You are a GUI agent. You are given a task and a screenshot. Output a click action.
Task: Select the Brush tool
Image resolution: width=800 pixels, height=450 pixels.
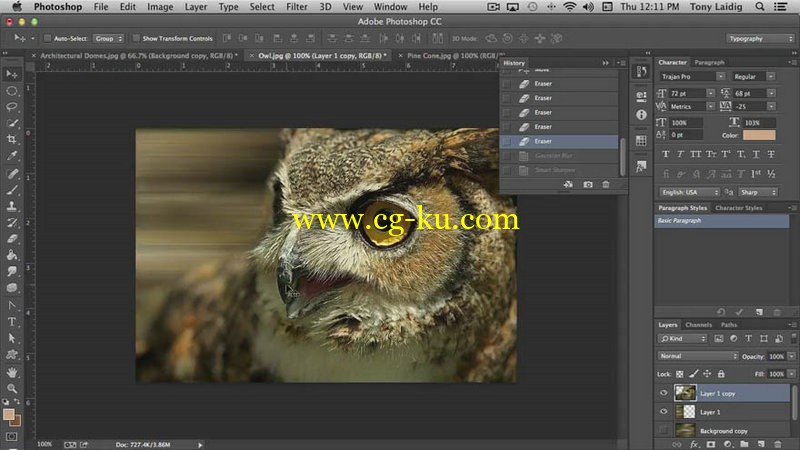click(12, 190)
